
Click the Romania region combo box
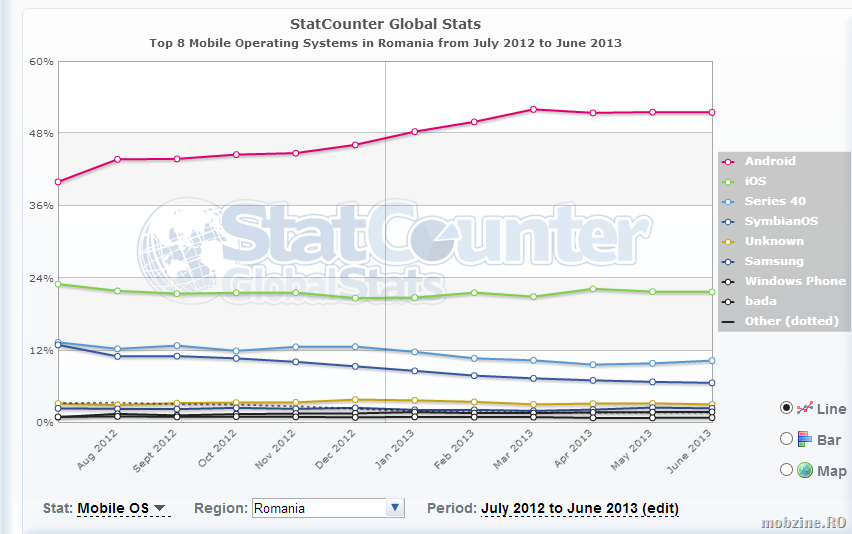tap(319, 508)
